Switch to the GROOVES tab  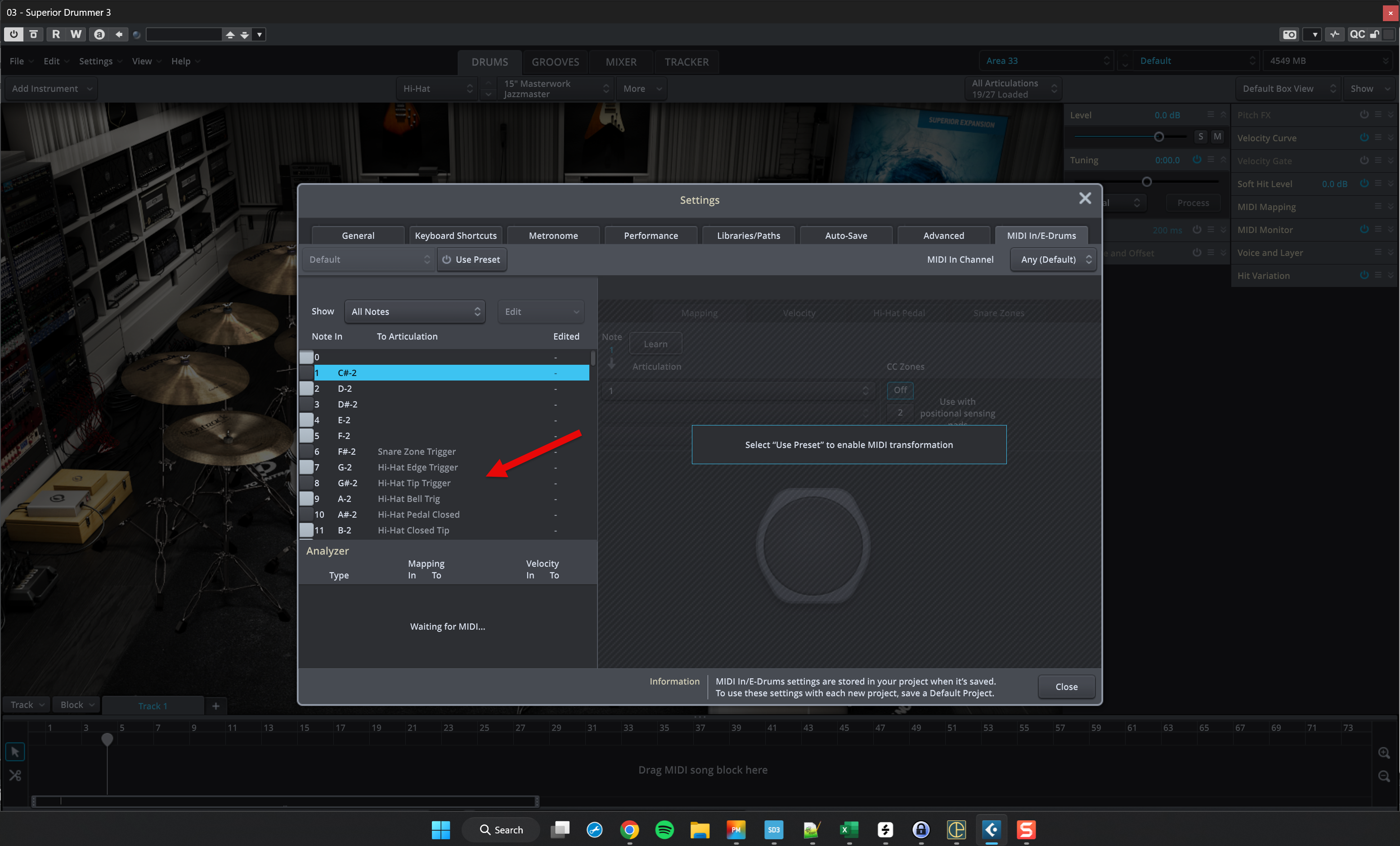tap(555, 61)
